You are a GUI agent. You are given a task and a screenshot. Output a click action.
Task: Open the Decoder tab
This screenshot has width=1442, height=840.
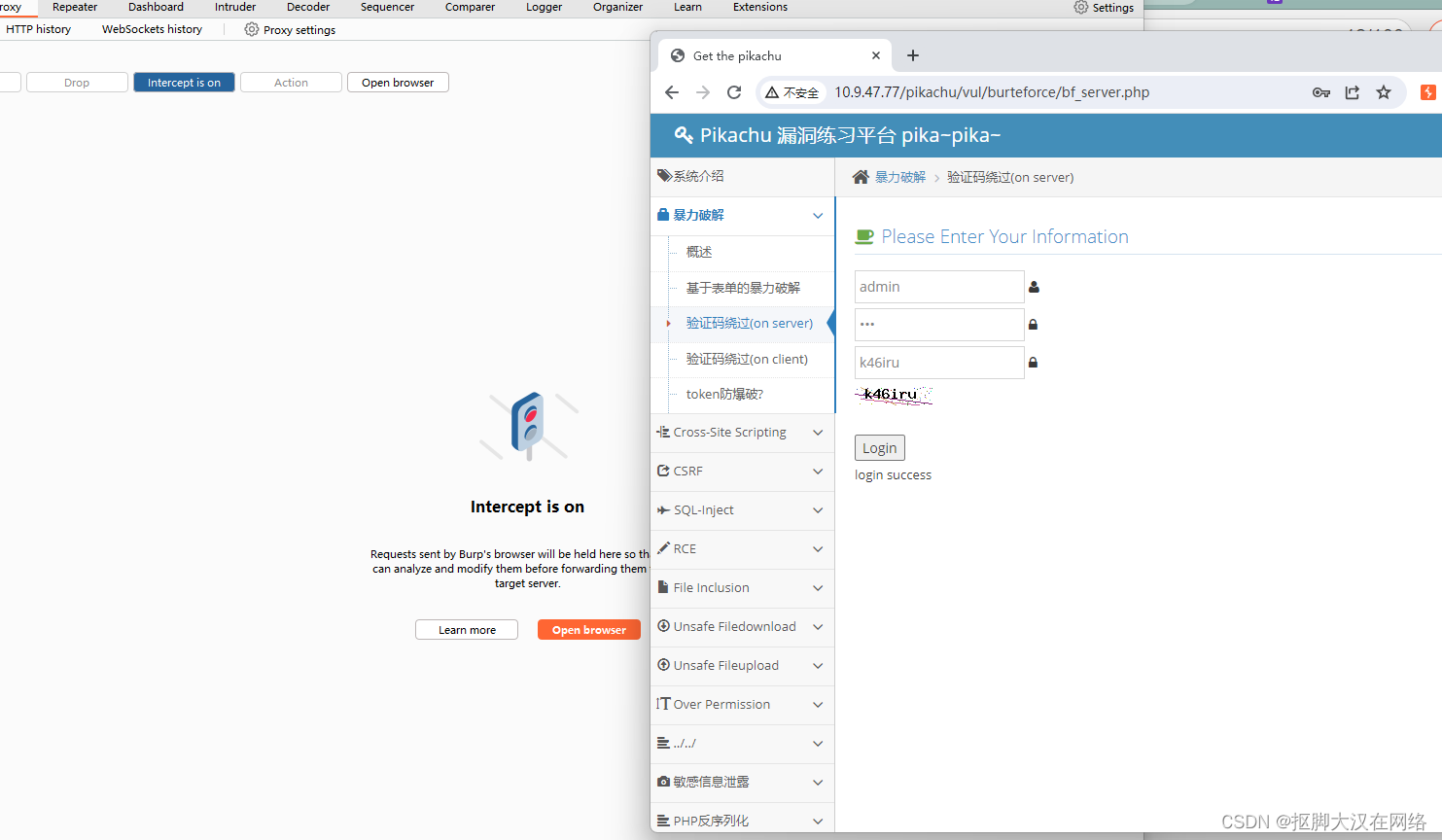coord(308,7)
